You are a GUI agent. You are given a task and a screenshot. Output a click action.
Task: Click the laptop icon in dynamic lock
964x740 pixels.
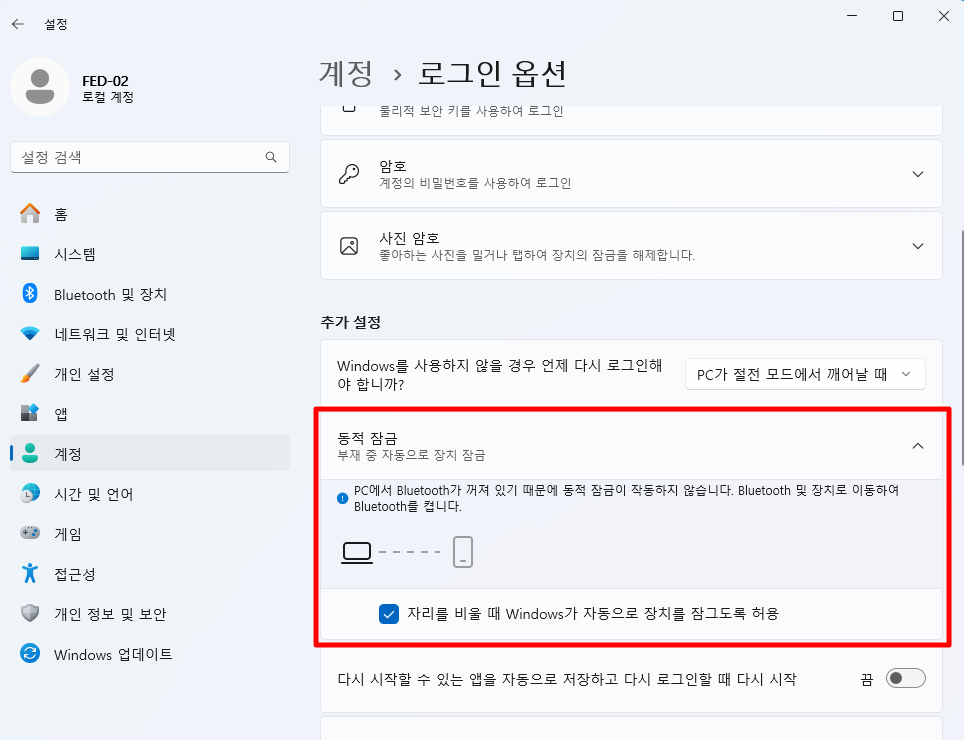pyautogui.click(x=357, y=553)
